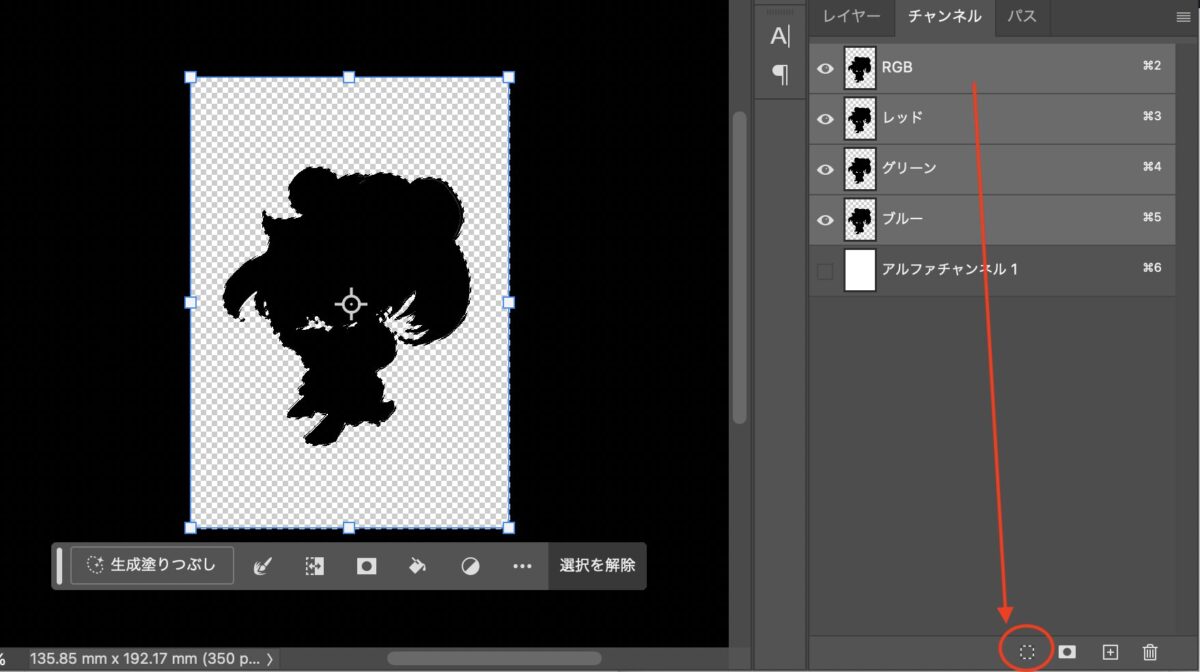Toggle visibility of the レッド channel
This screenshot has height=672, width=1200.
click(x=825, y=118)
